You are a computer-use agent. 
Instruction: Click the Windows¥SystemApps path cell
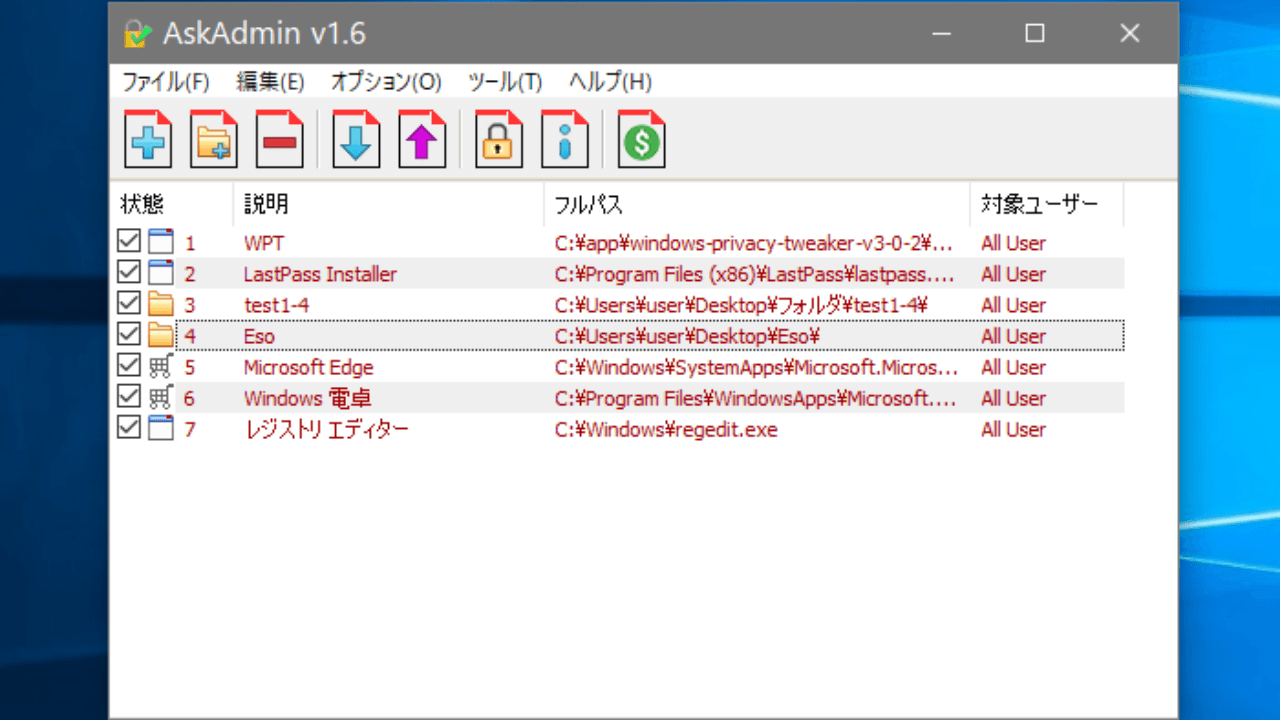coord(755,367)
